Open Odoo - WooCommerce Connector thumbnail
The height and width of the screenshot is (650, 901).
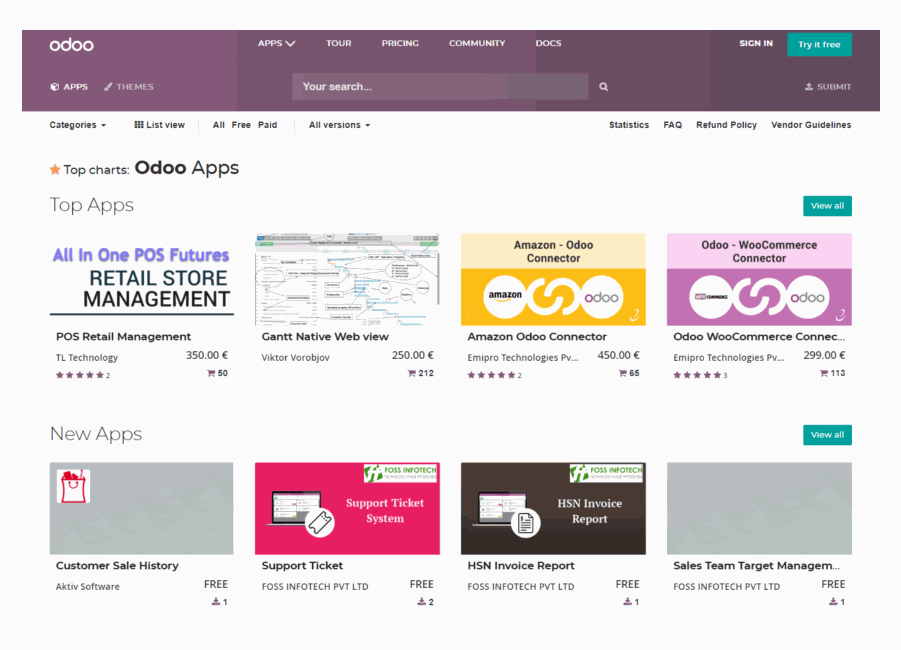(x=759, y=279)
